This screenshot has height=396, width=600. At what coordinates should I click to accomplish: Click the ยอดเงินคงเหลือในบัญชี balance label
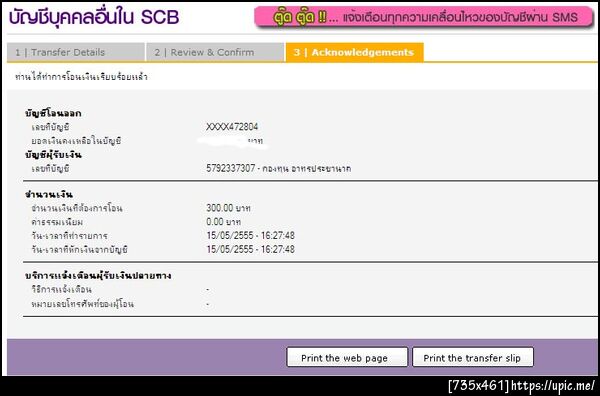coord(76,141)
